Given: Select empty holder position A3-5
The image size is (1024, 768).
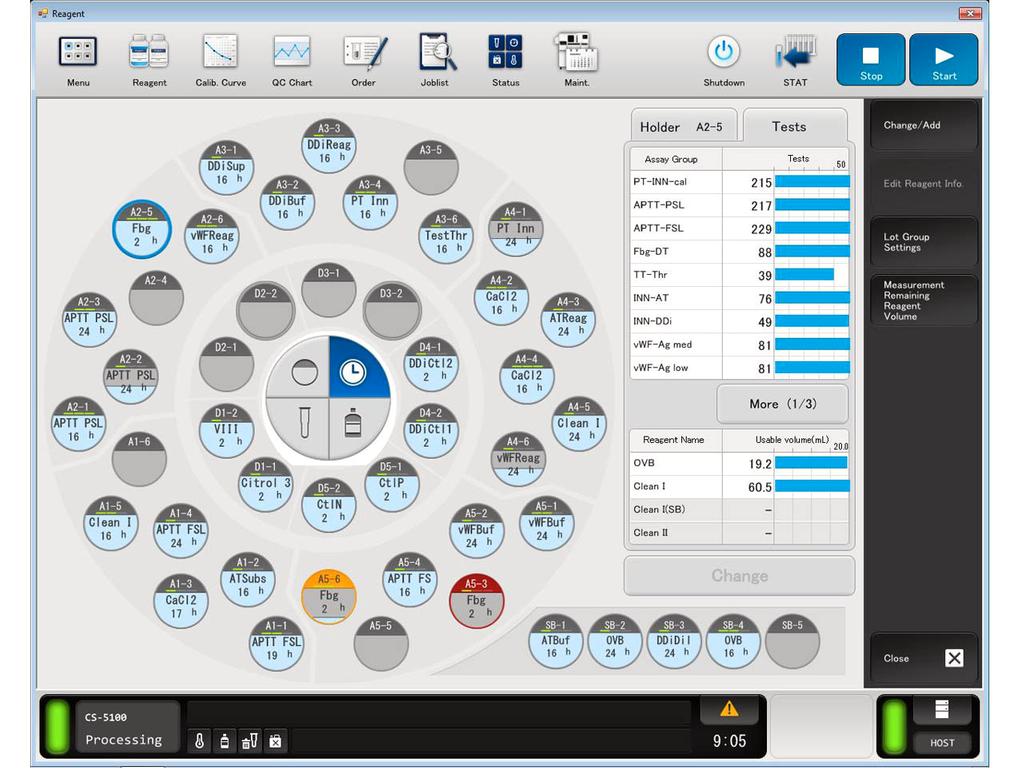Looking at the screenshot, I should [x=431, y=168].
